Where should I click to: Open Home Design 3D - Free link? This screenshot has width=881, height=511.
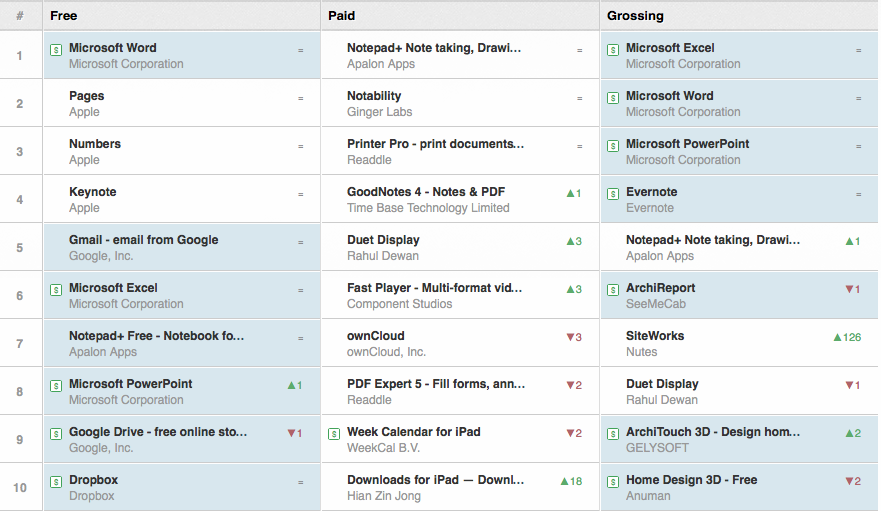pyautogui.click(x=692, y=480)
